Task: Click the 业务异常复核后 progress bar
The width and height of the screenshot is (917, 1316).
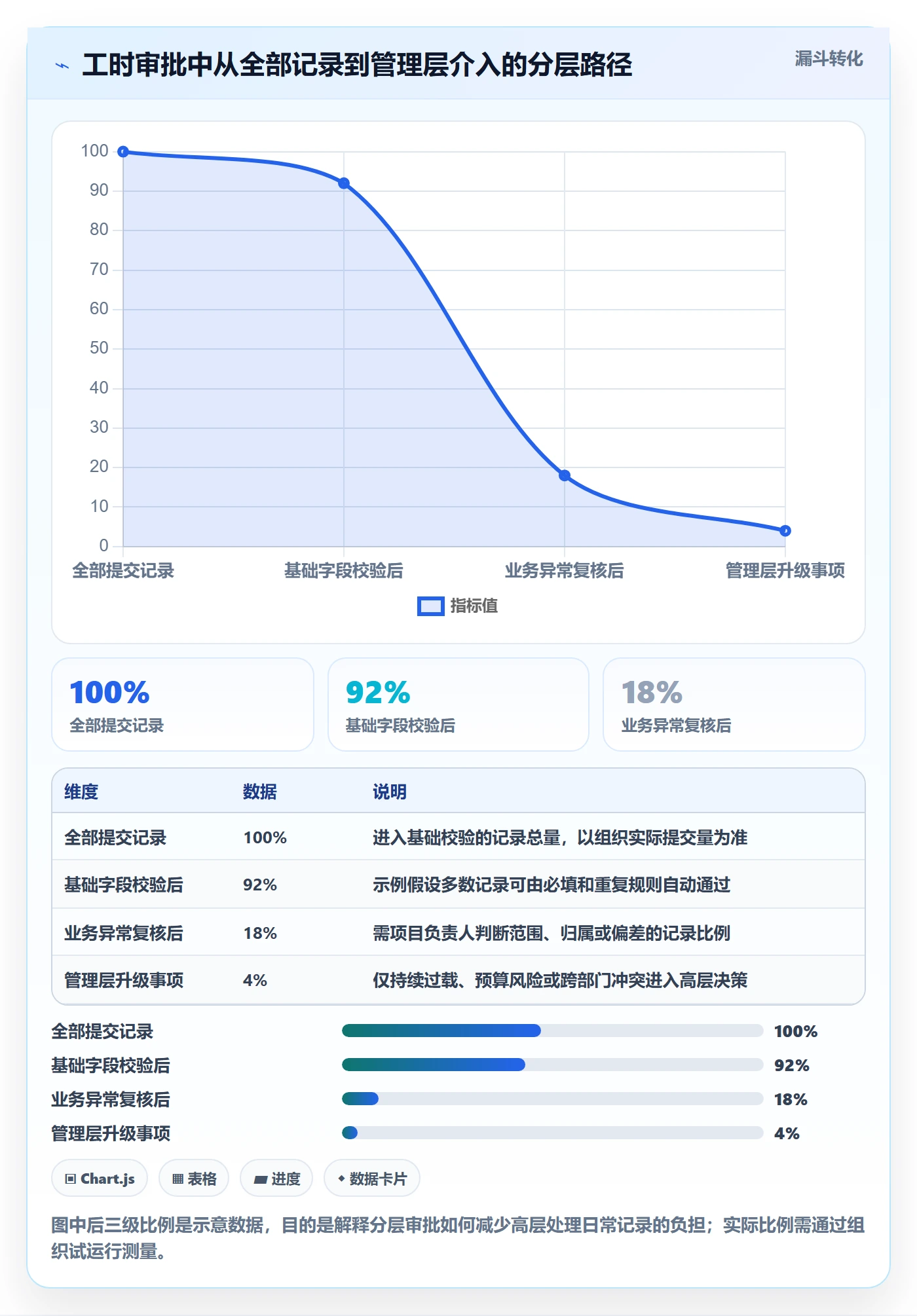Action: pyautogui.click(x=553, y=1099)
